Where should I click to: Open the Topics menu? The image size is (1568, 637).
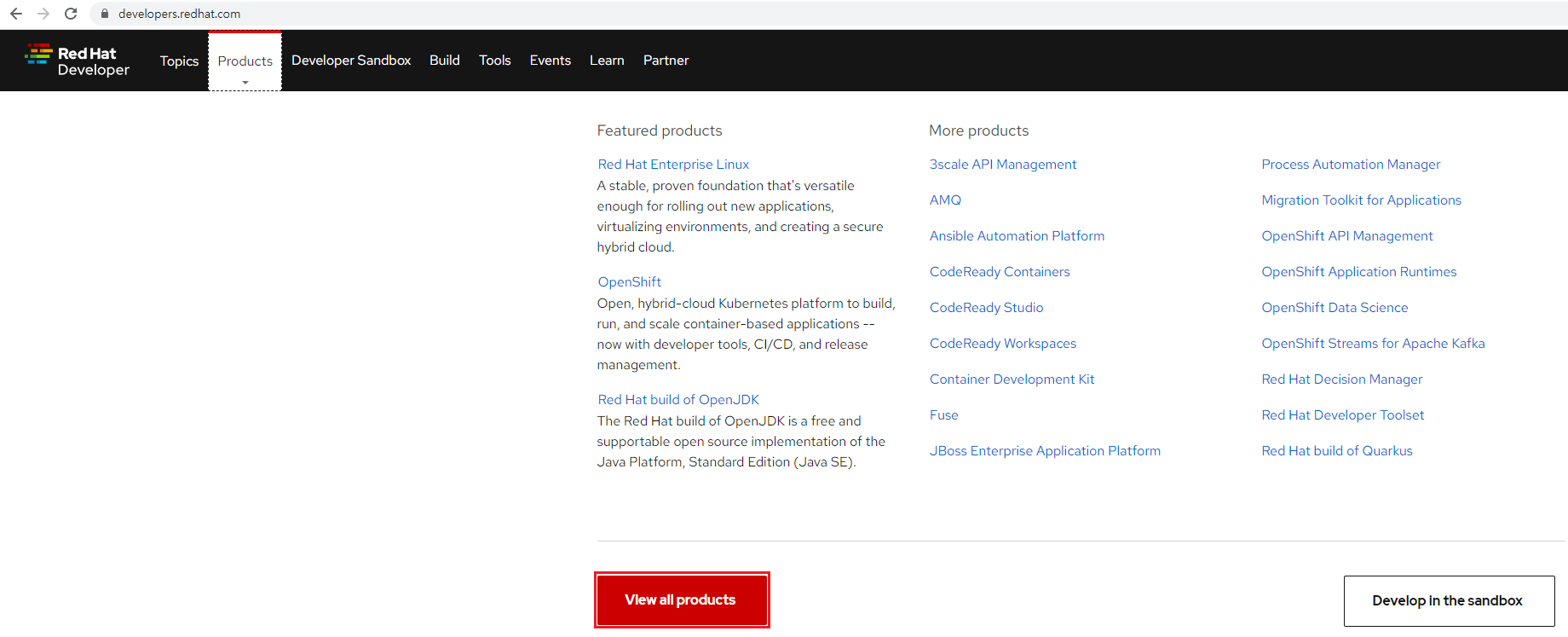tap(179, 61)
